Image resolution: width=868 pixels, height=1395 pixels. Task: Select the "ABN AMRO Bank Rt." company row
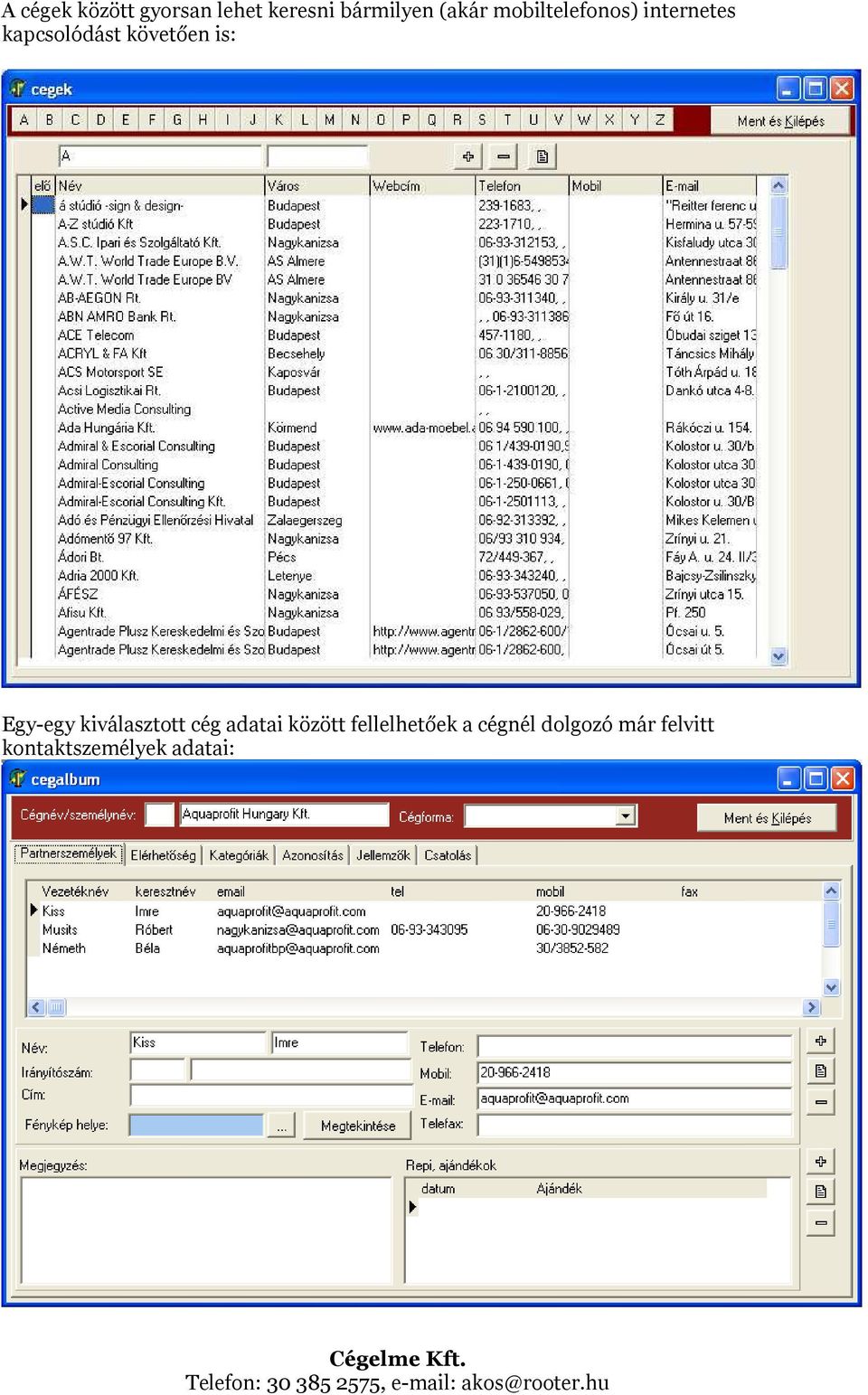click(x=395, y=316)
